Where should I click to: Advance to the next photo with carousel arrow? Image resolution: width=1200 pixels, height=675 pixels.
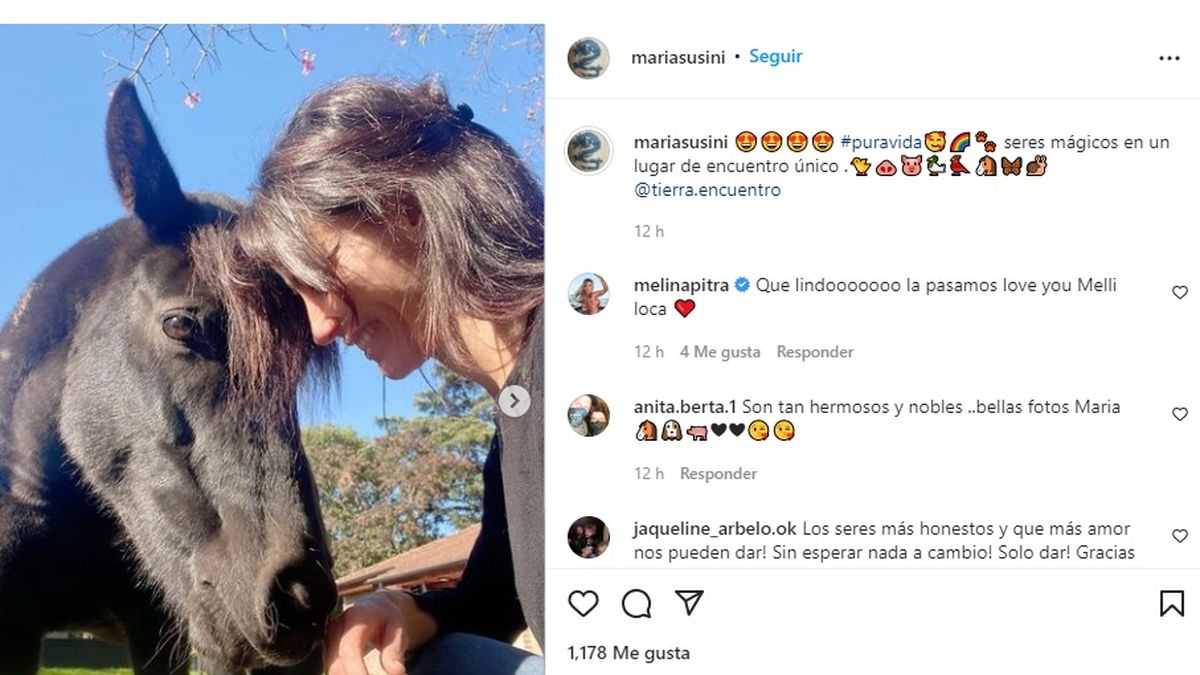514,401
